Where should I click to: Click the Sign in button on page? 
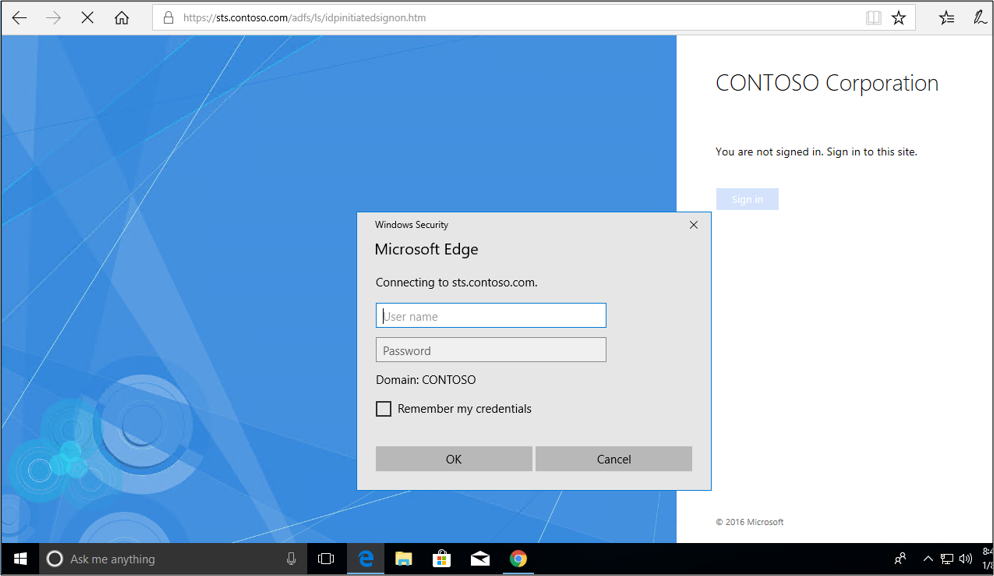(747, 199)
